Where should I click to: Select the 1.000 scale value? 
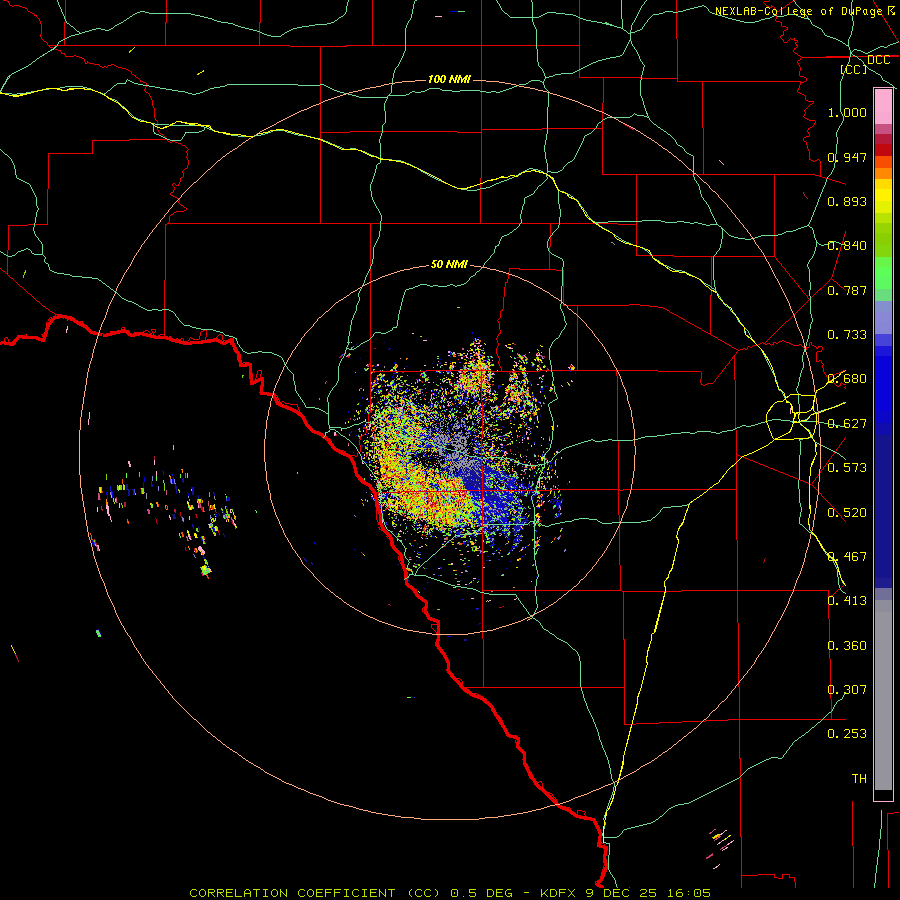click(847, 112)
